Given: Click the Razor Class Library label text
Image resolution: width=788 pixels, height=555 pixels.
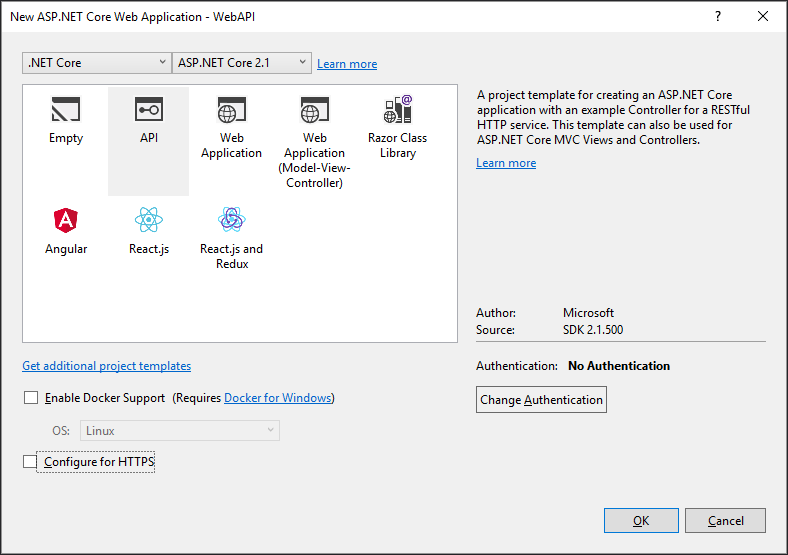Looking at the screenshot, I should click(398, 145).
